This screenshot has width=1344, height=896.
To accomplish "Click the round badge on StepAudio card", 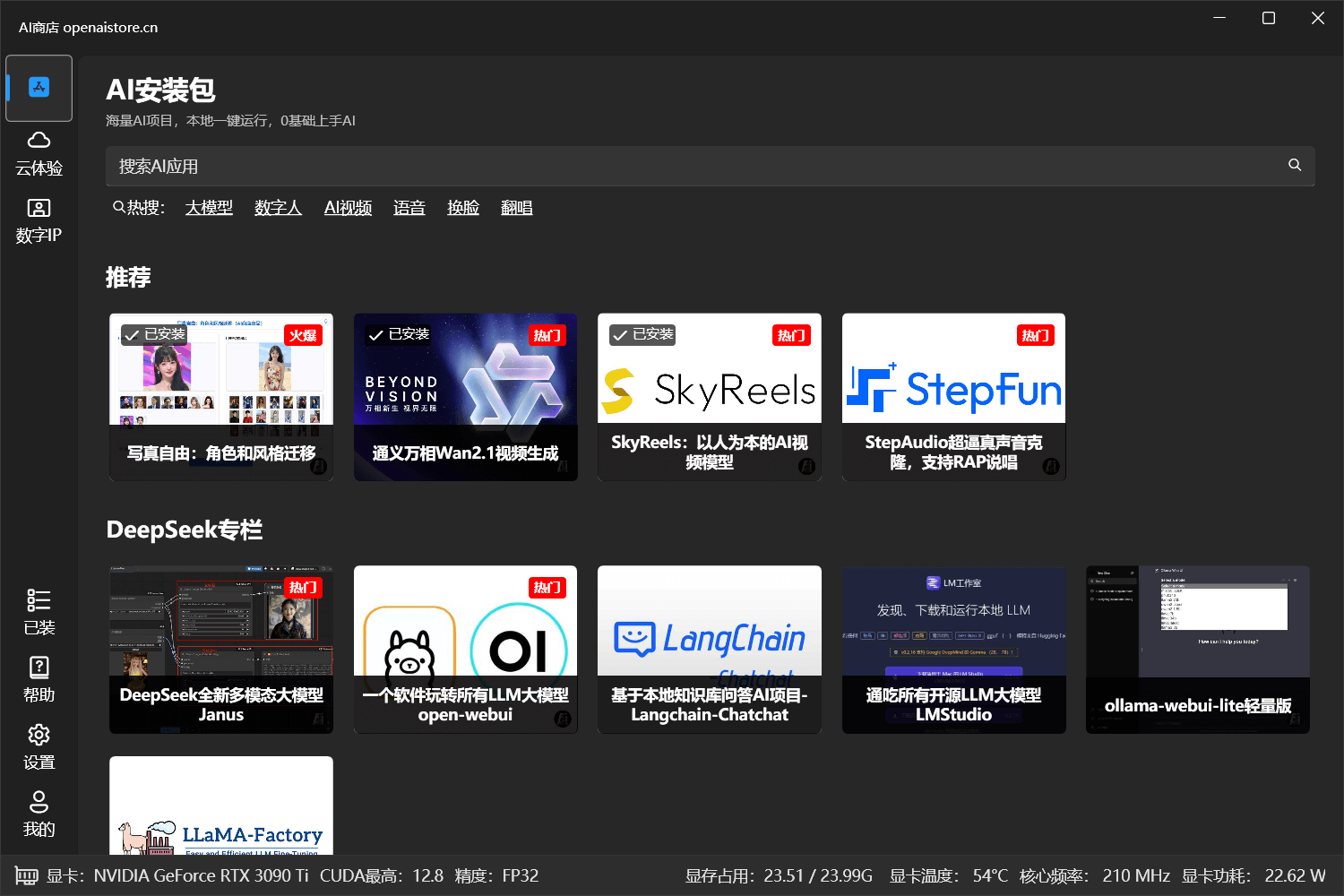I will [x=1051, y=466].
